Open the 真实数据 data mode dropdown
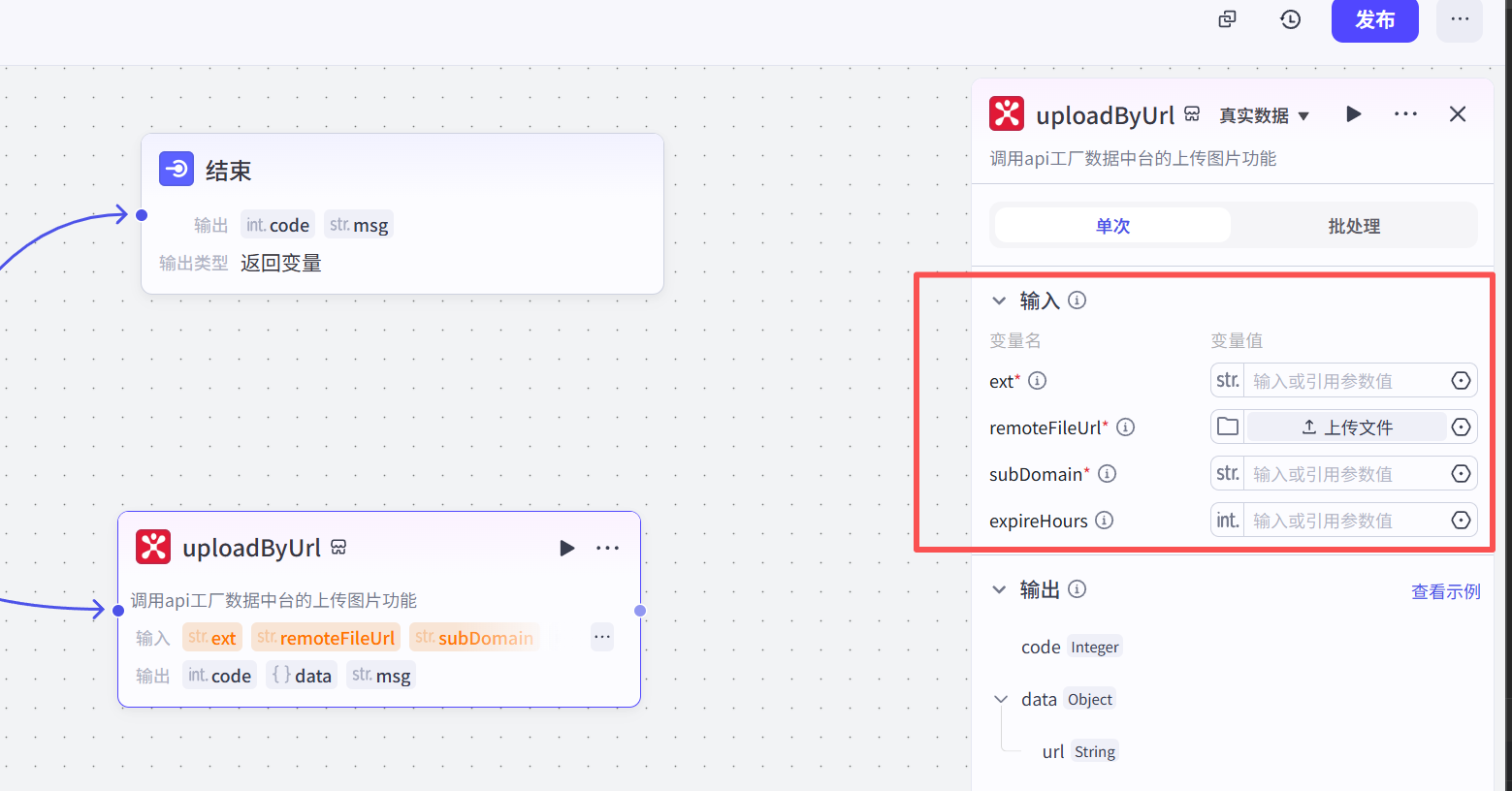 pyautogui.click(x=1264, y=116)
